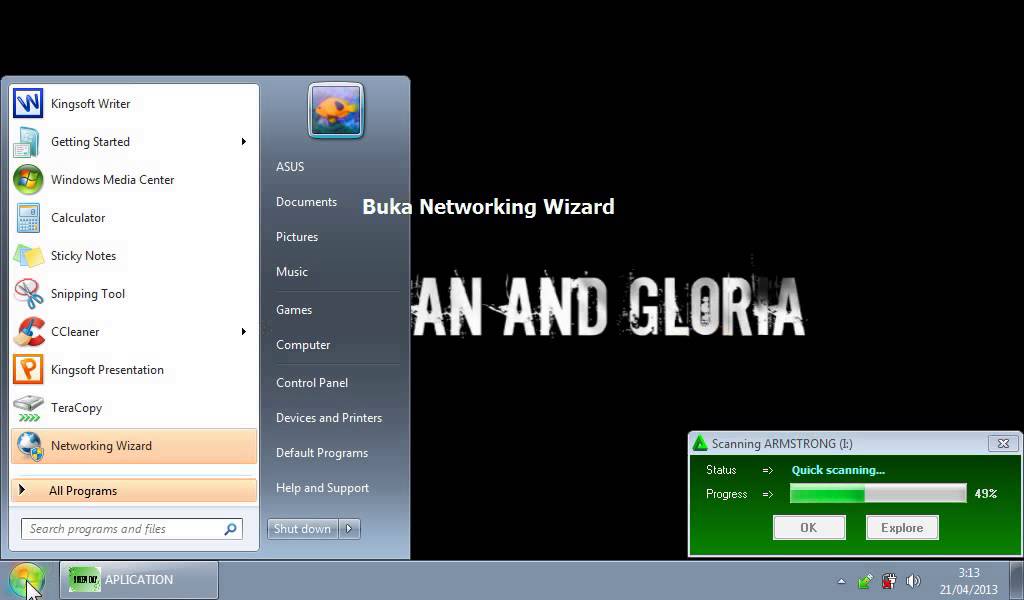Open the Calculator icon

28,217
